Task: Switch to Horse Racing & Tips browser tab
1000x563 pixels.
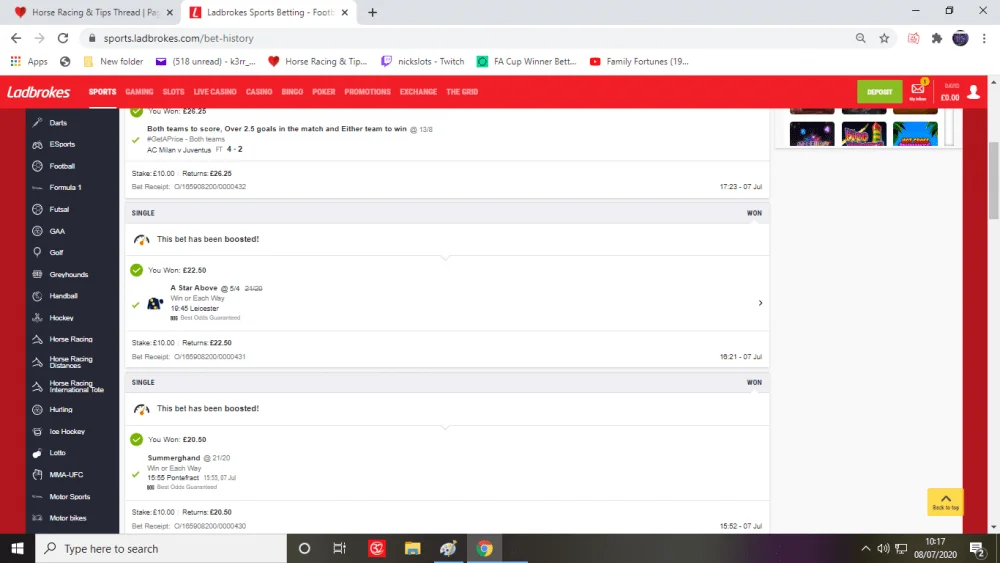Action: [92, 12]
